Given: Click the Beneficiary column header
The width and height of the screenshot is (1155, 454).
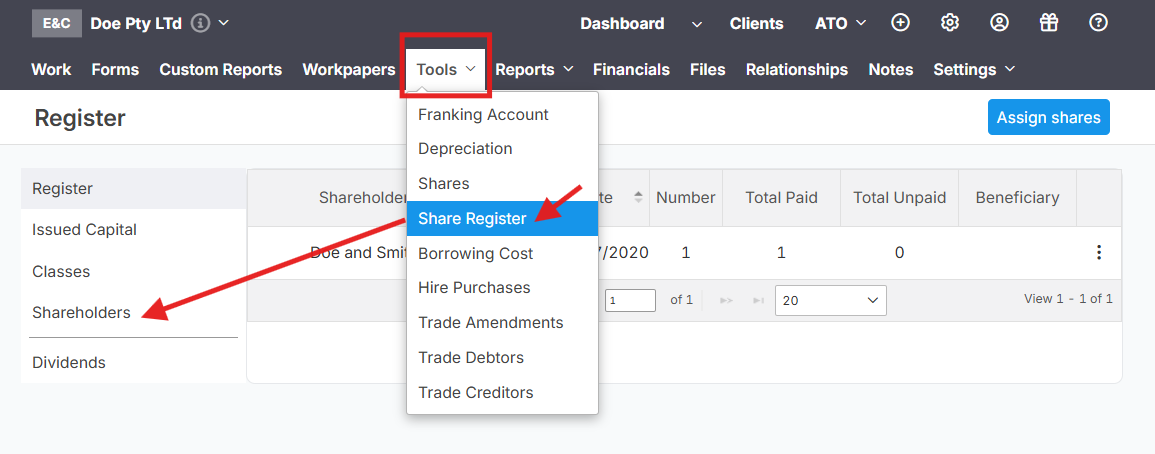Looking at the screenshot, I should [x=1017, y=198].
